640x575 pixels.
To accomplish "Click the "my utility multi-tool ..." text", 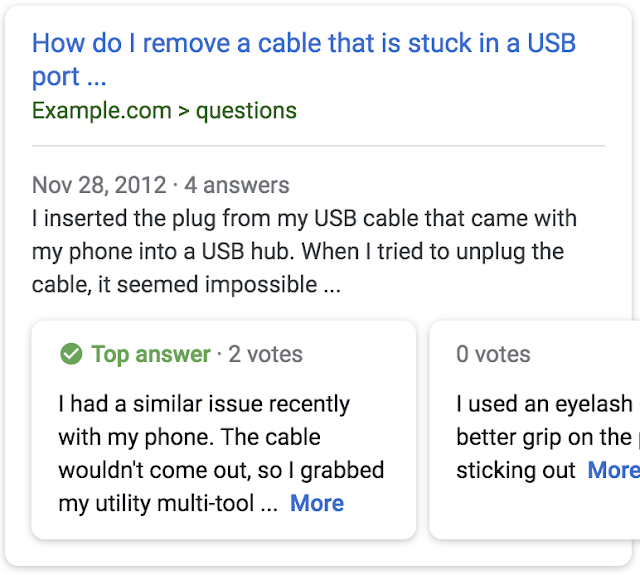I will point(168,503).
